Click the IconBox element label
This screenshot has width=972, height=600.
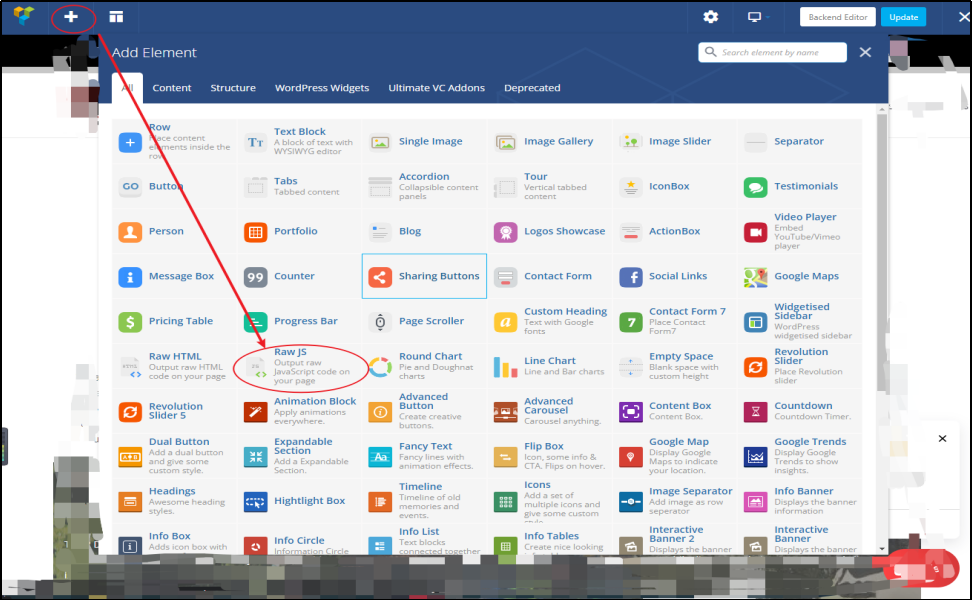pyautogui.click(x=669, y=186)
